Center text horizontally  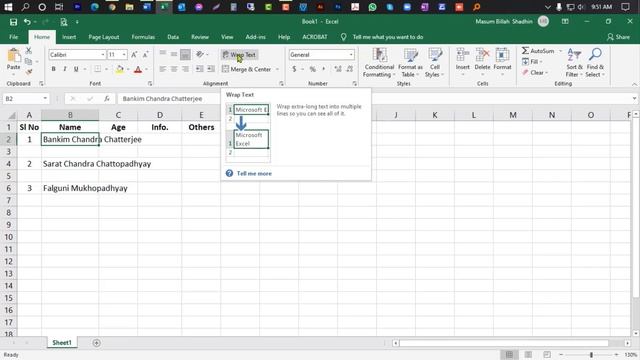[174, 69]
